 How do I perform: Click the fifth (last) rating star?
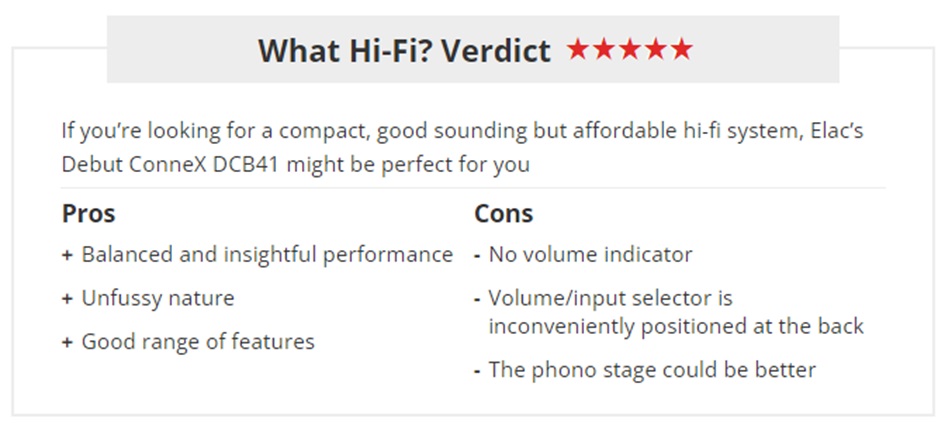pos(682,49)
